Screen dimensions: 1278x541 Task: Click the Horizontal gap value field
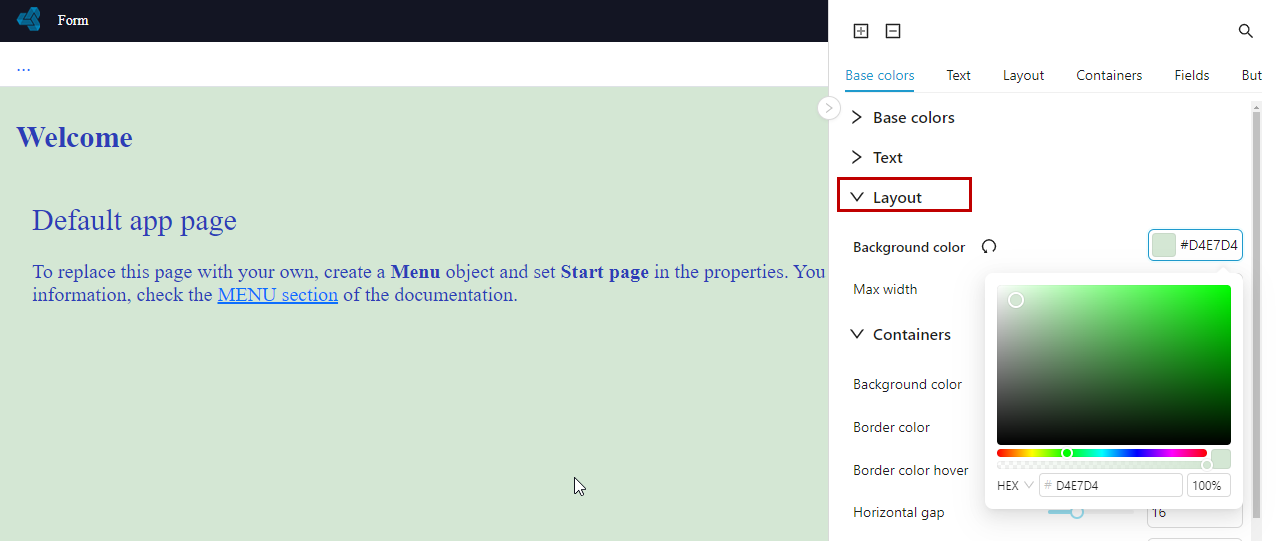pos(1195,513)
